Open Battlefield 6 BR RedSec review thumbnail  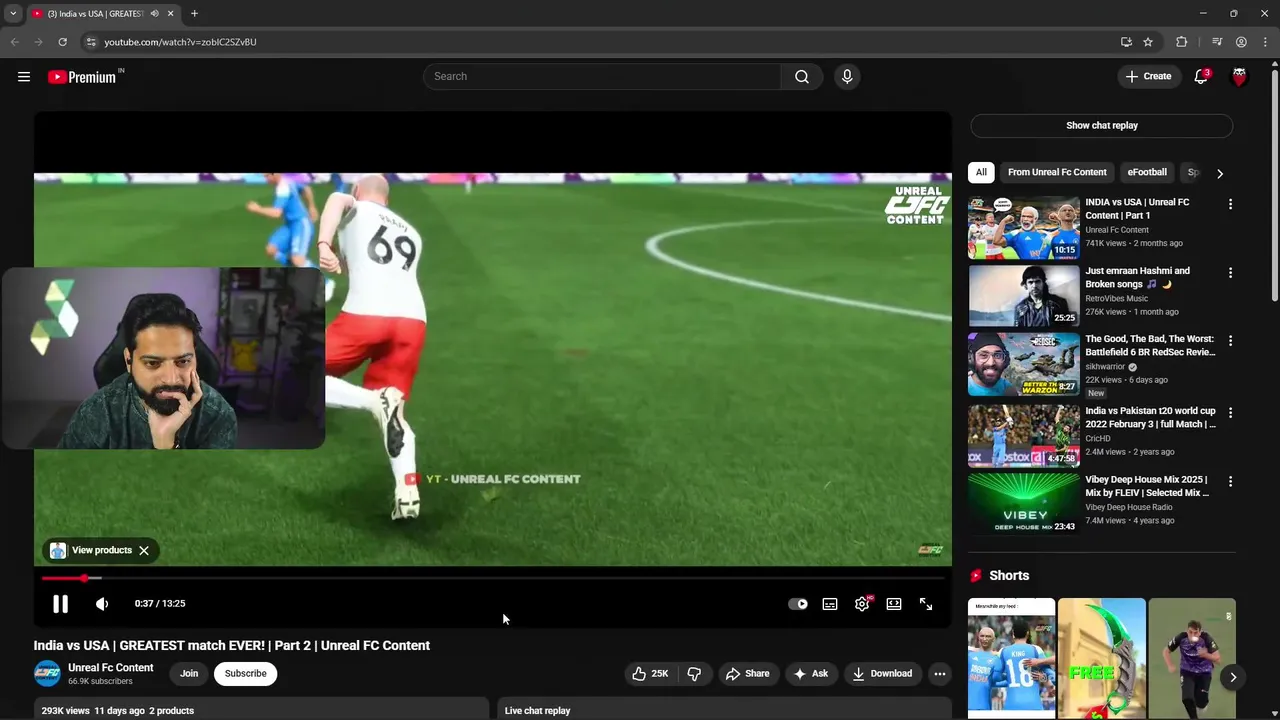[x=1024, y=364]
